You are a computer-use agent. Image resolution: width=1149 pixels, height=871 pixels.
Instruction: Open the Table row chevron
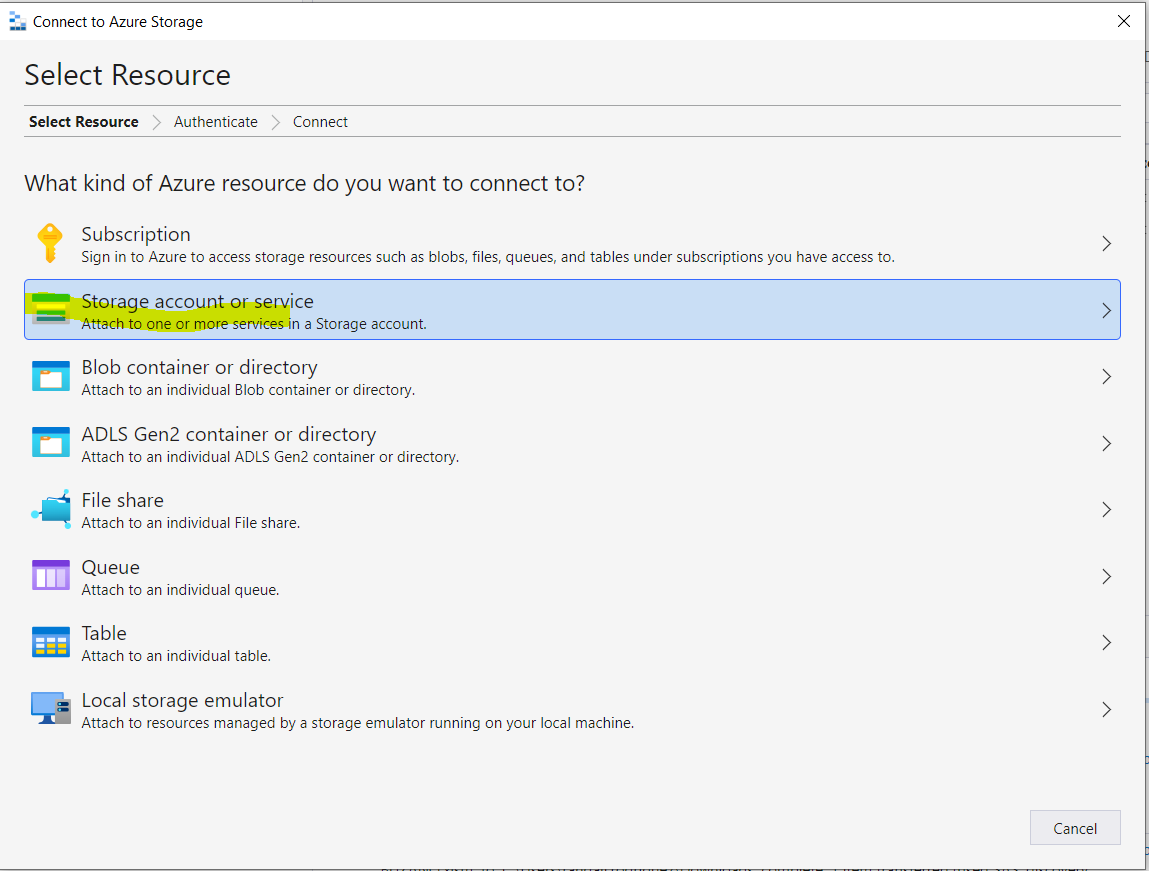1106,642
